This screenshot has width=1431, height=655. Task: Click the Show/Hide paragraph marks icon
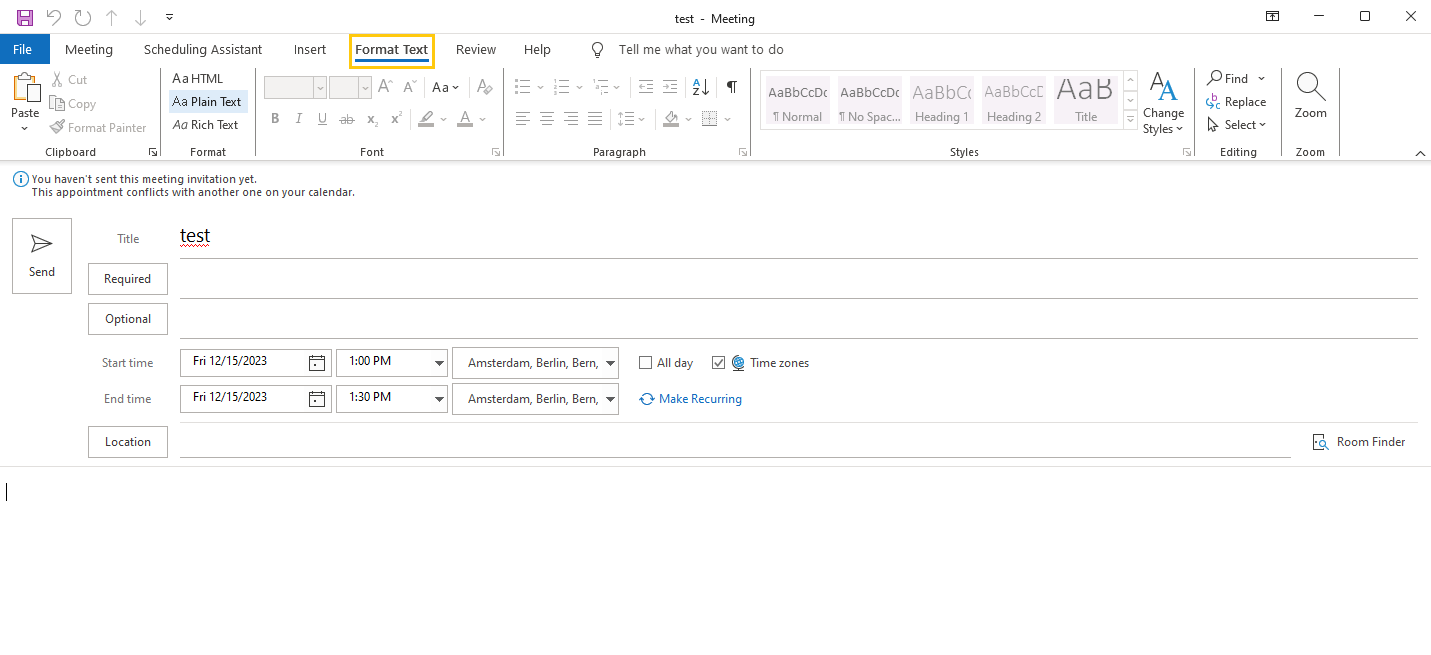(x=732, y=87)
